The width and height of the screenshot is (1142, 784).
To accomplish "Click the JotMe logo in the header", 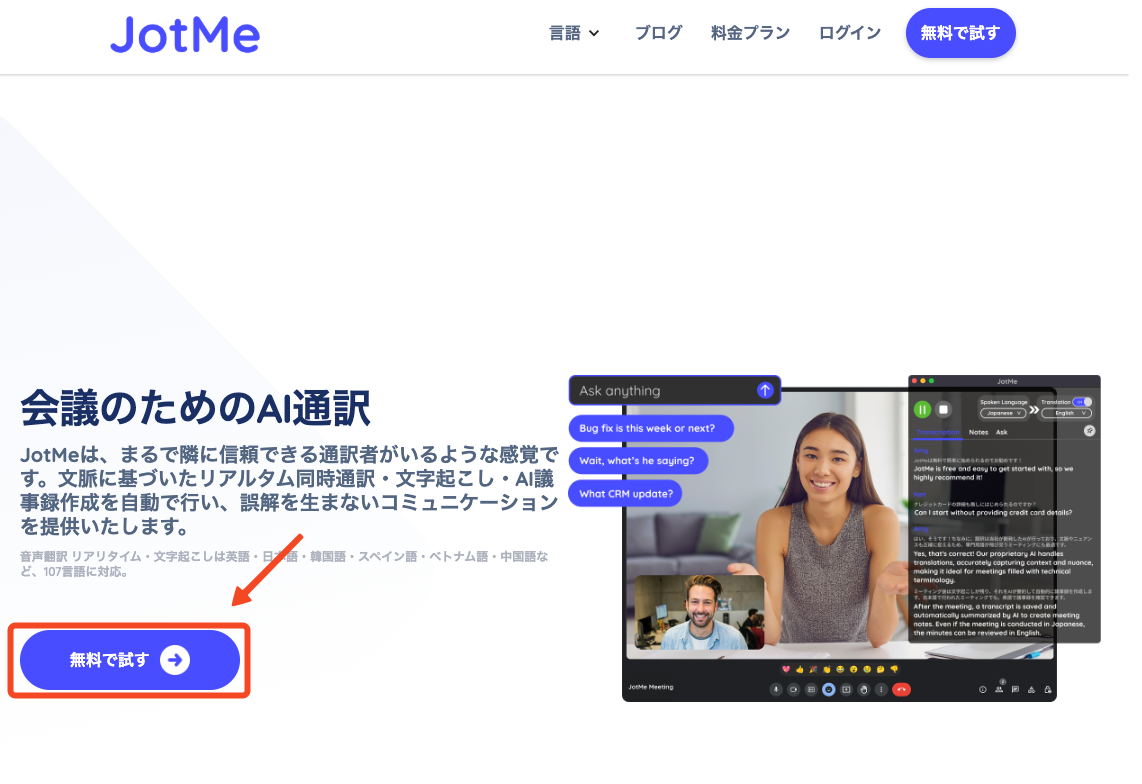I will click(186, 34).
